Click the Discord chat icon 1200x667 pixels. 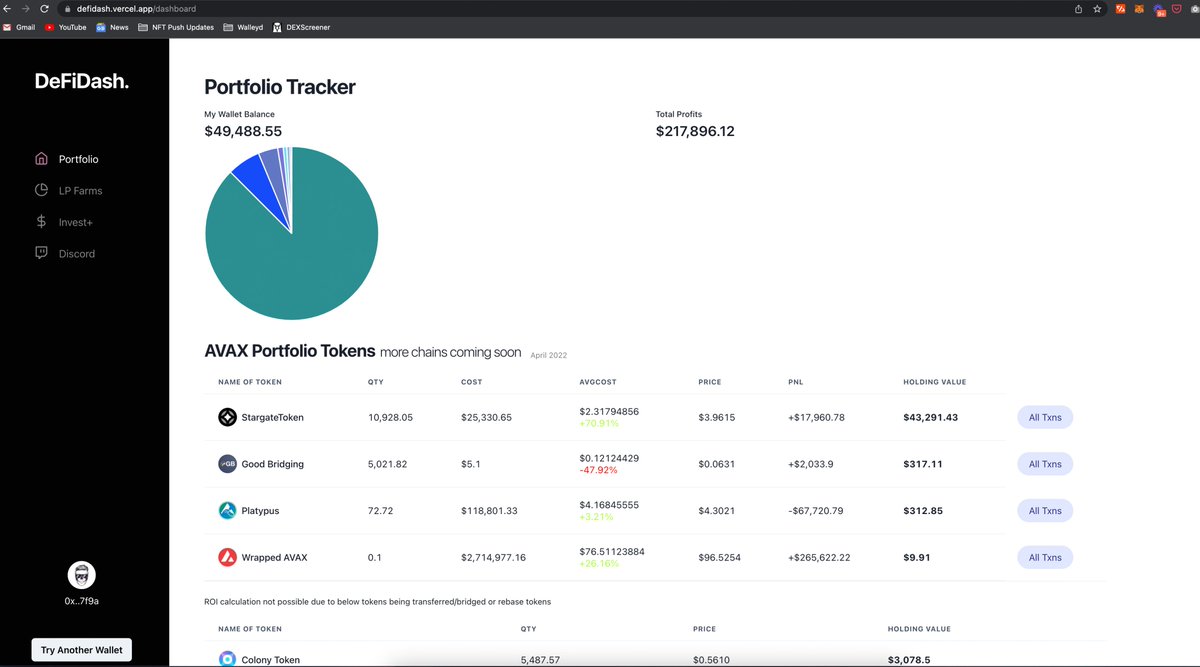pos(41,253)
